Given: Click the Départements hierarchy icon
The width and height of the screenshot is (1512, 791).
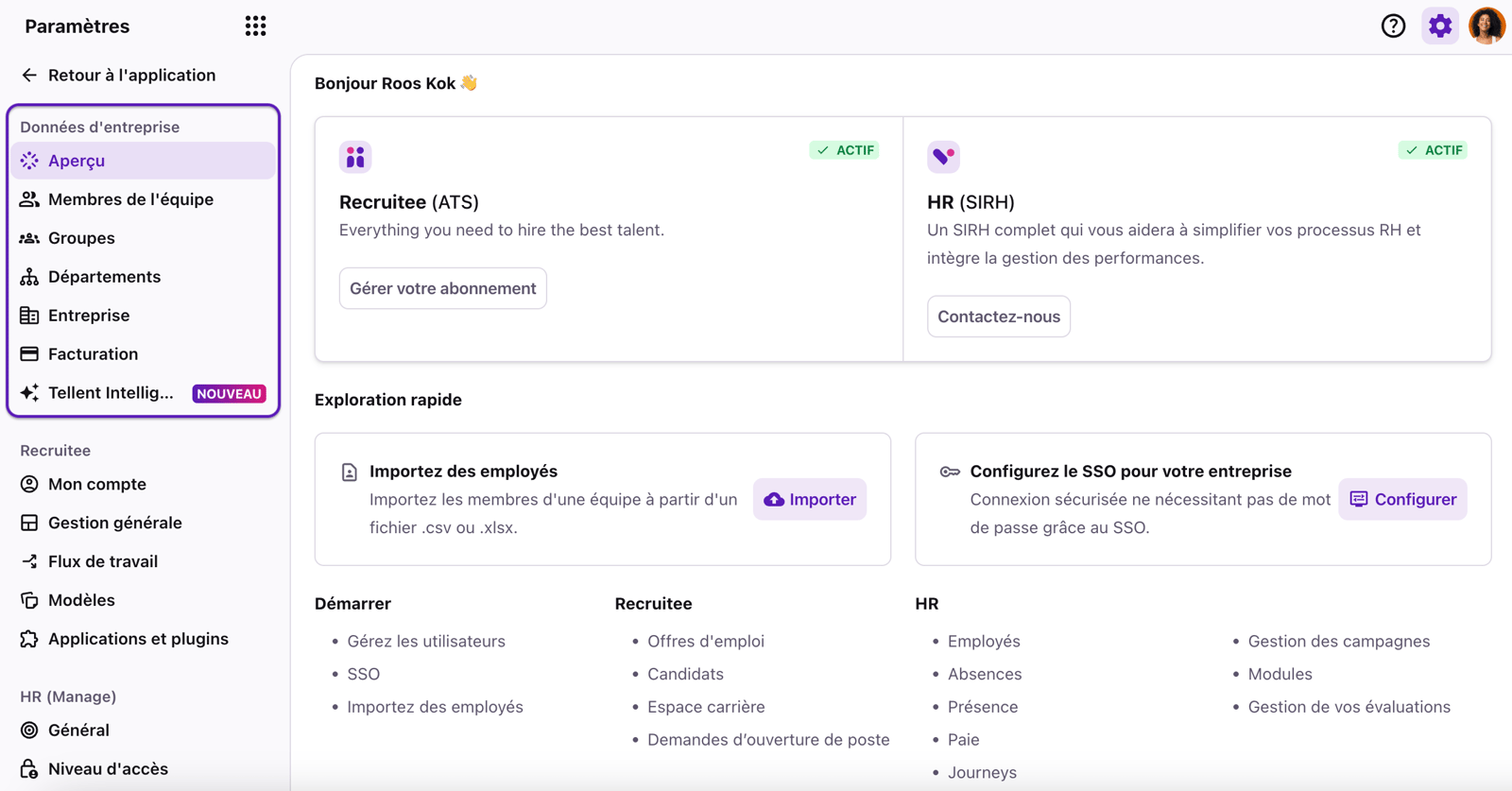Looking at the screenshot, I should (x=29, y=277).
